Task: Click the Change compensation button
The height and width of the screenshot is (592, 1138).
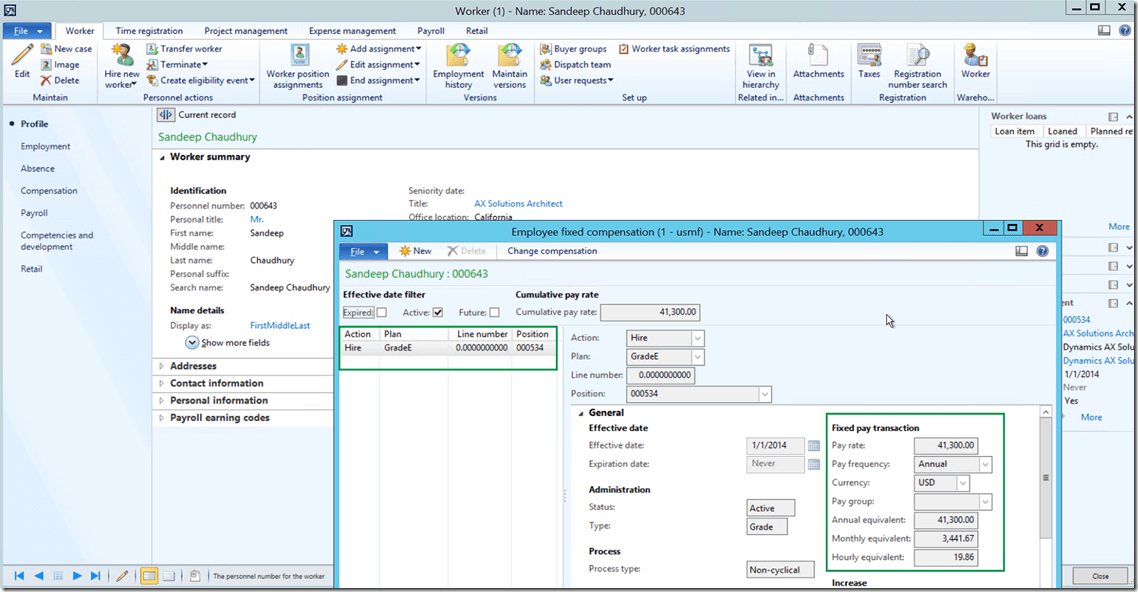Action: coord(552,252)
